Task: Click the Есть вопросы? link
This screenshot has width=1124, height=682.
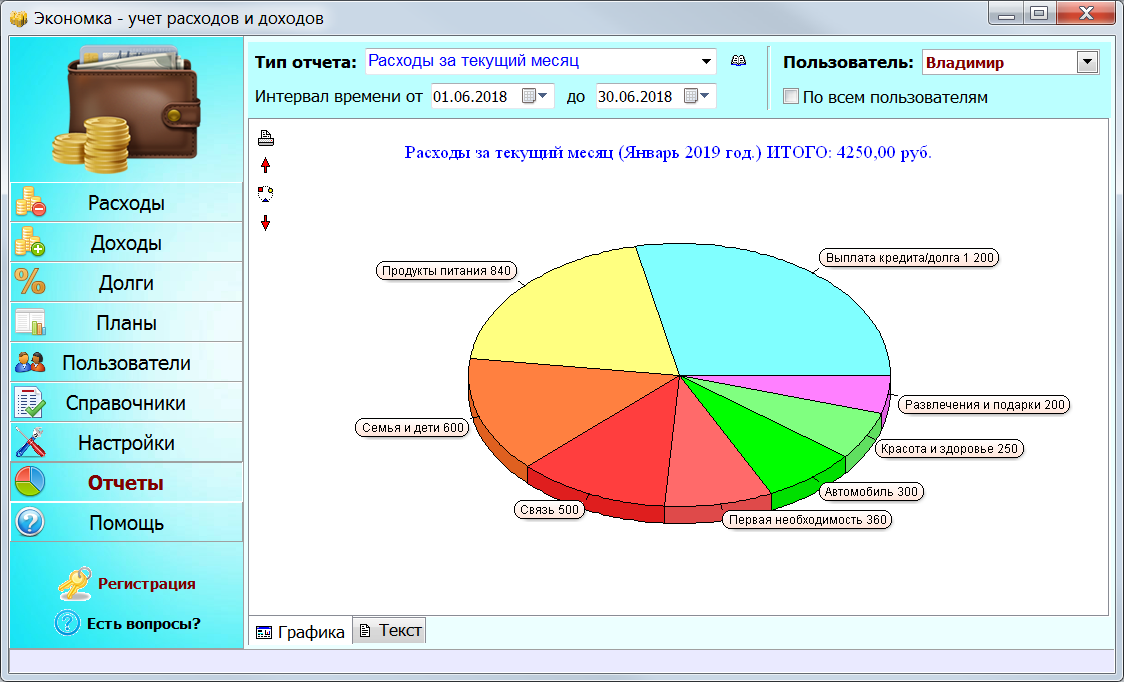Action: pyautogui.click(x=144, y=623)
